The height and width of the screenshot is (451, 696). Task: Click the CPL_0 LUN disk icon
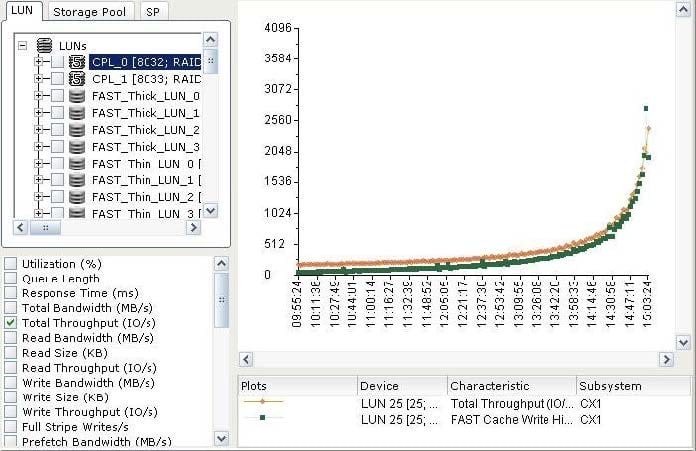pos(77,62)
